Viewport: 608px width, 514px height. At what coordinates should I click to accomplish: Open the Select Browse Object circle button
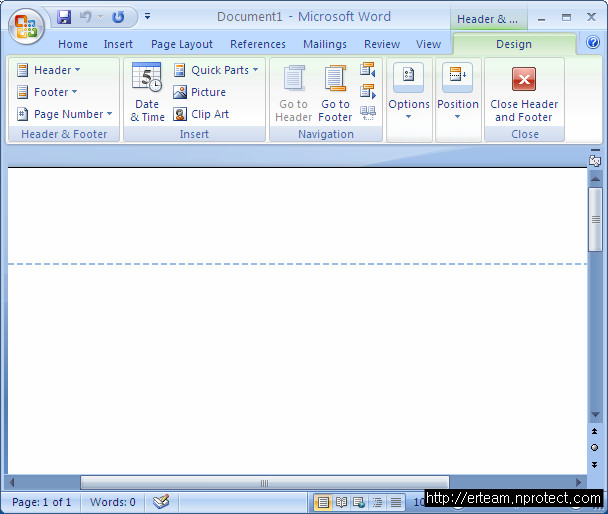(594, 448)
